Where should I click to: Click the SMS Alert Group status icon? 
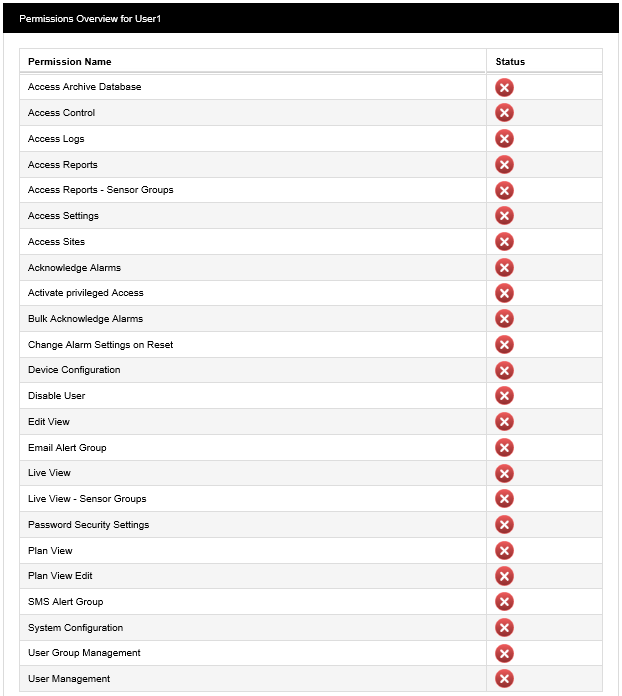click(505, 602)
